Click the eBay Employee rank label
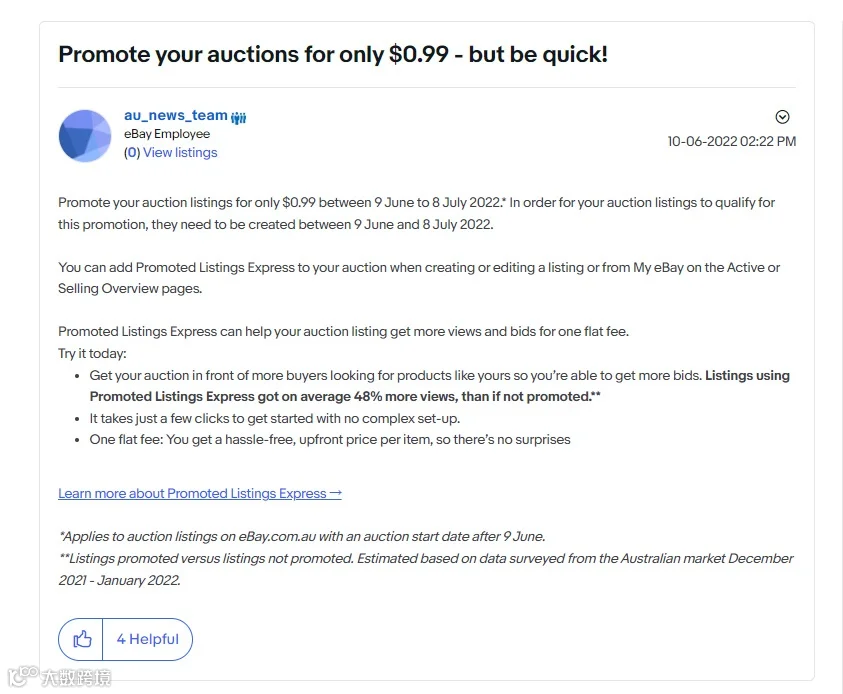Viewport: 843px width, 694px height. pyautogui.click(x=167, y=134)
